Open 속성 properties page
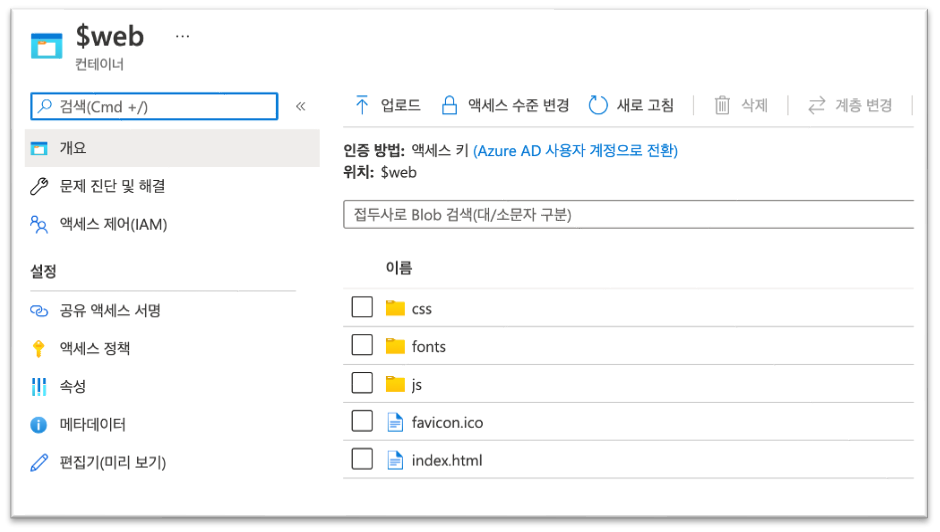 (73, 386)
